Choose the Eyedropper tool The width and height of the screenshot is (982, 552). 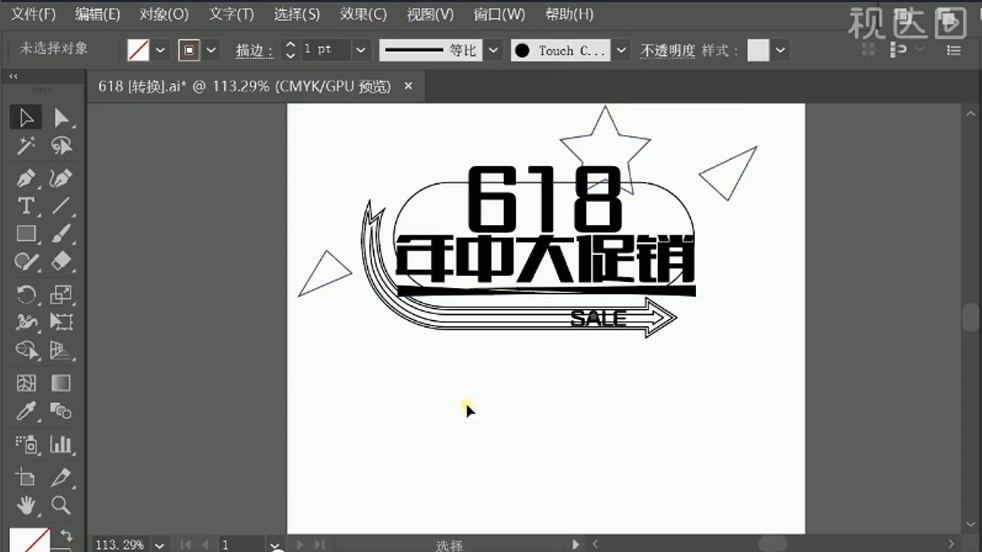click(x=26, y=411)
